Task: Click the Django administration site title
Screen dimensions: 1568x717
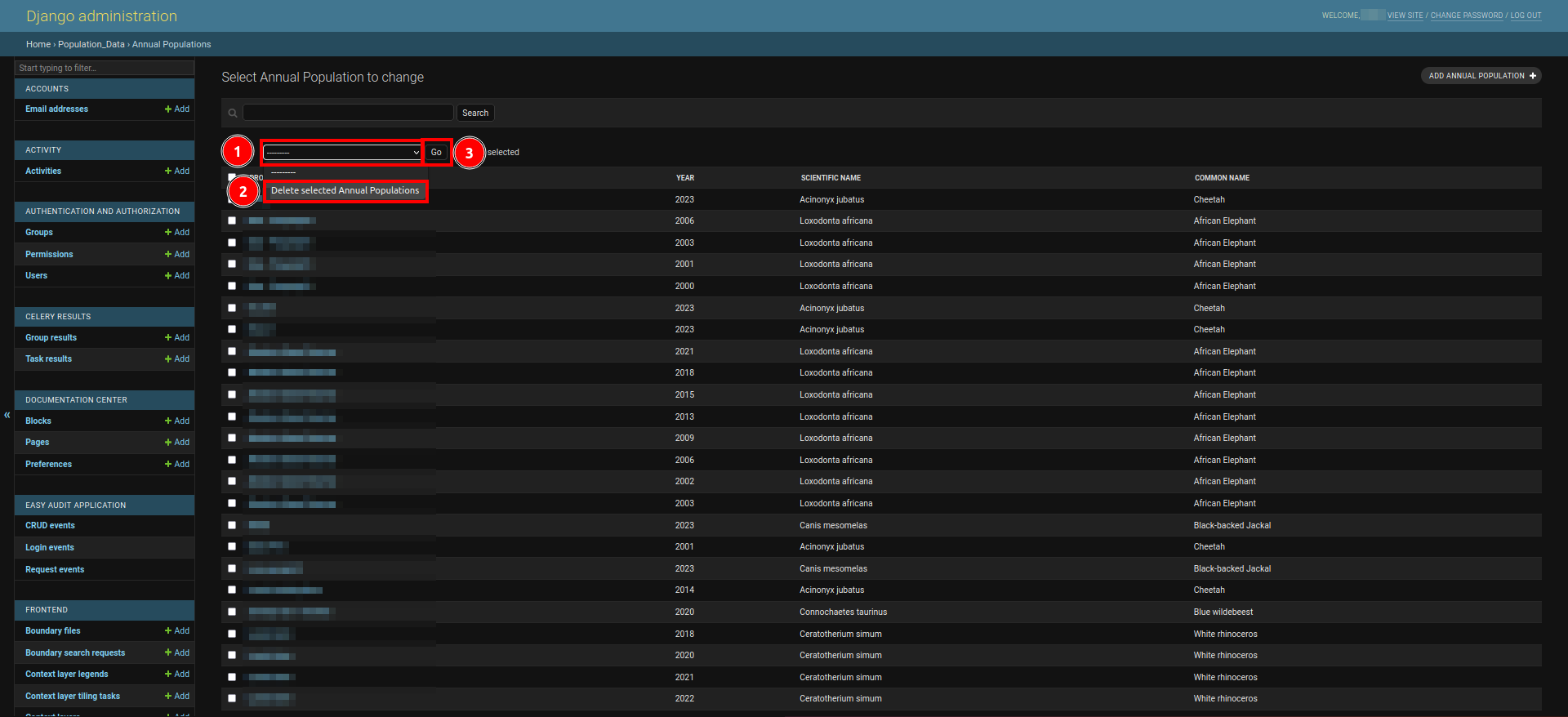Action: tap(101, 16)
